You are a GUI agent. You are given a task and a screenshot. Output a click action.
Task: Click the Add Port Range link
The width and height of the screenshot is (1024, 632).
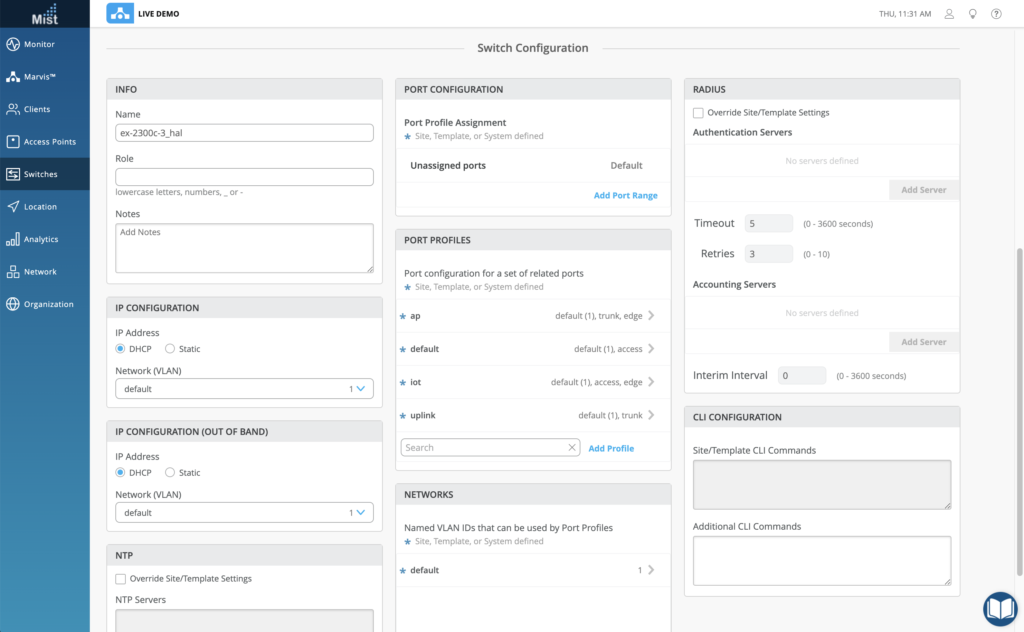pyautogui.click(x=625, y=195)
